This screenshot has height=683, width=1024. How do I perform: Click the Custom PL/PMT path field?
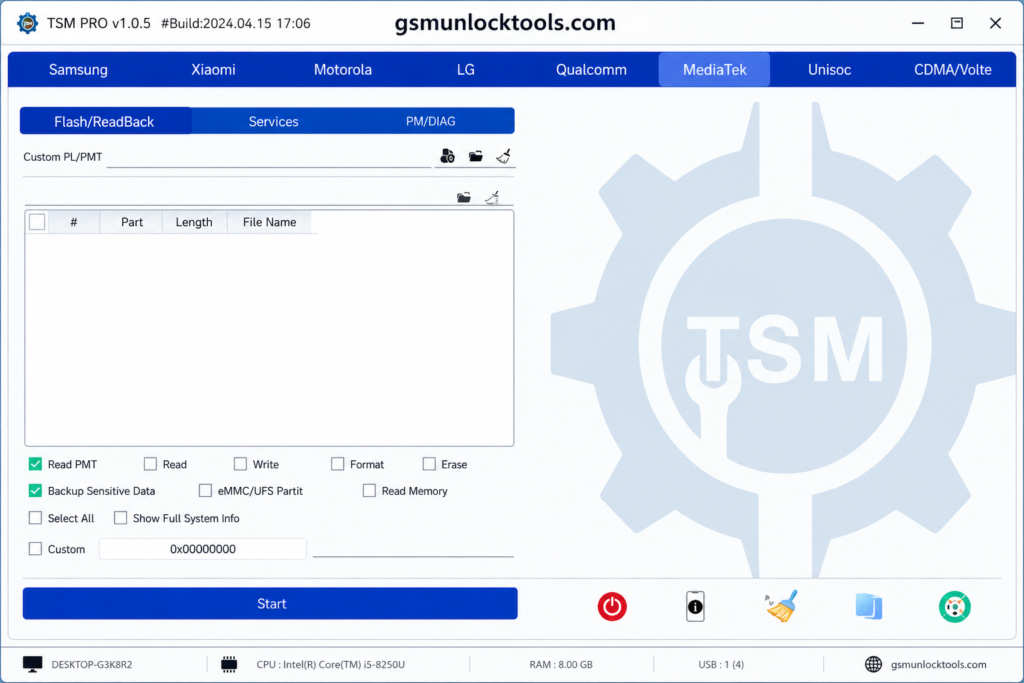269,157
